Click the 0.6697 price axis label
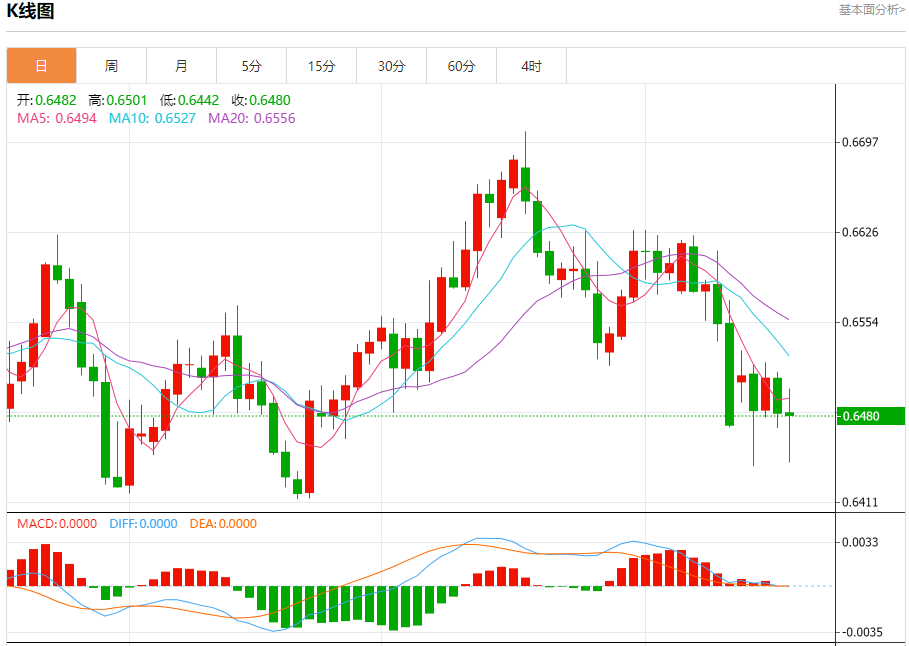The width and height of the screenshot is (909, 646). point(859,142)
